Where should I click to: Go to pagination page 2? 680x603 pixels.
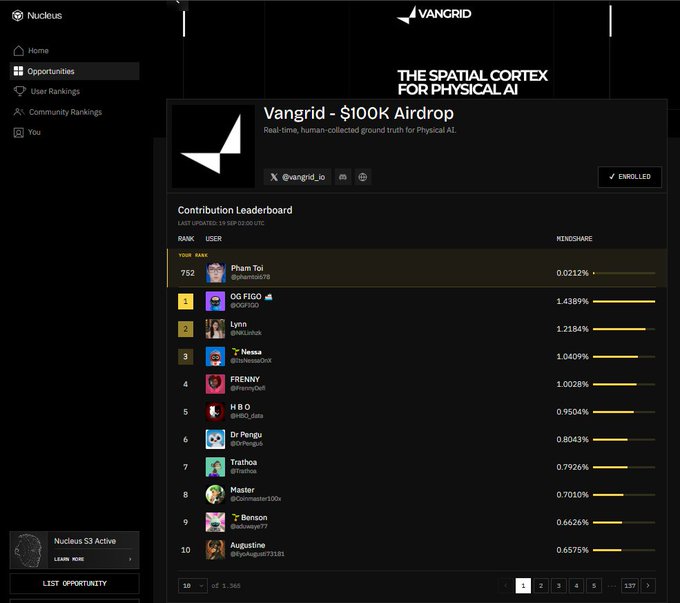coord(541,586)
